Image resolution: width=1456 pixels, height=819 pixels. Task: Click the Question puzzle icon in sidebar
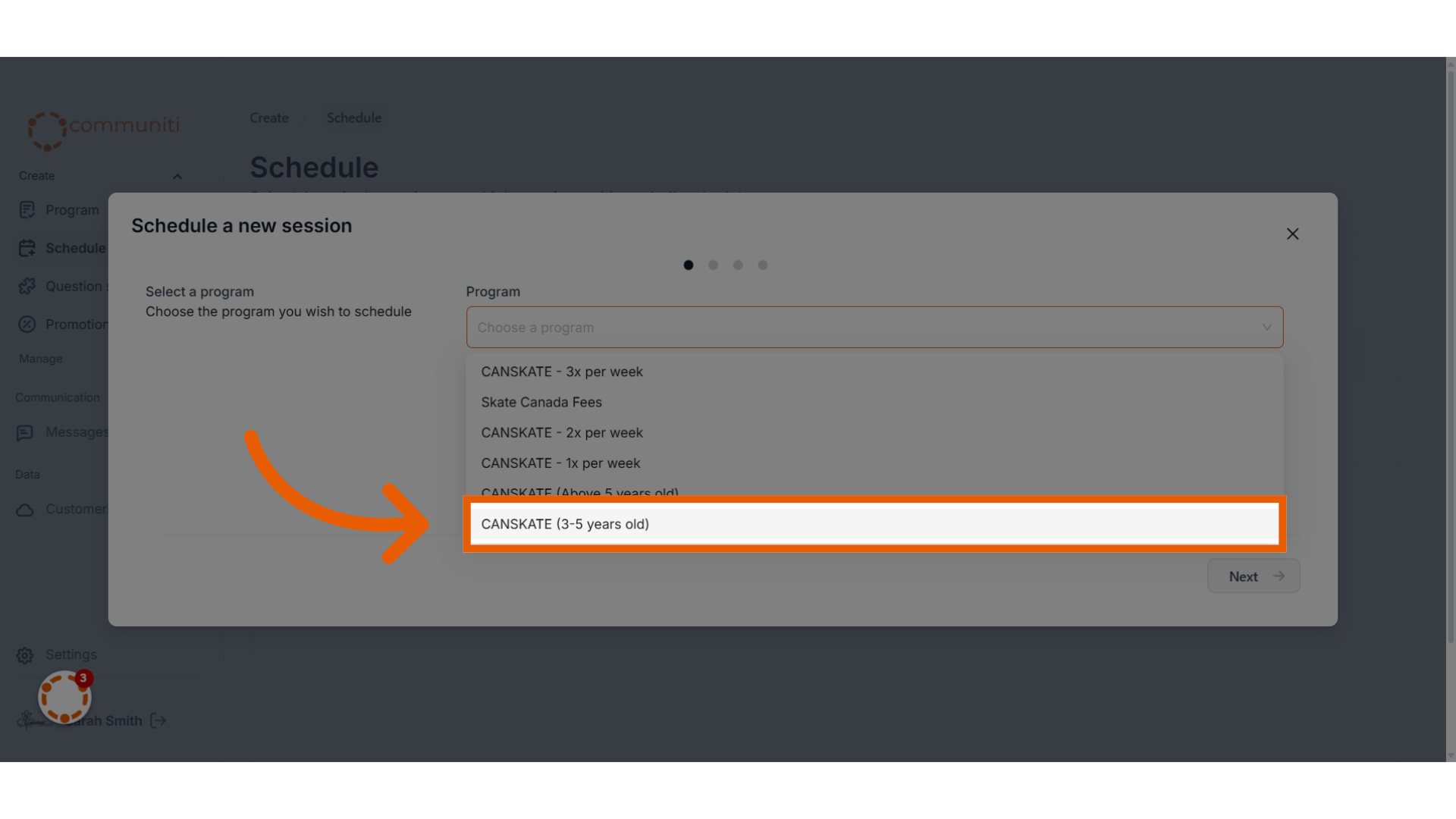[27, 286]
